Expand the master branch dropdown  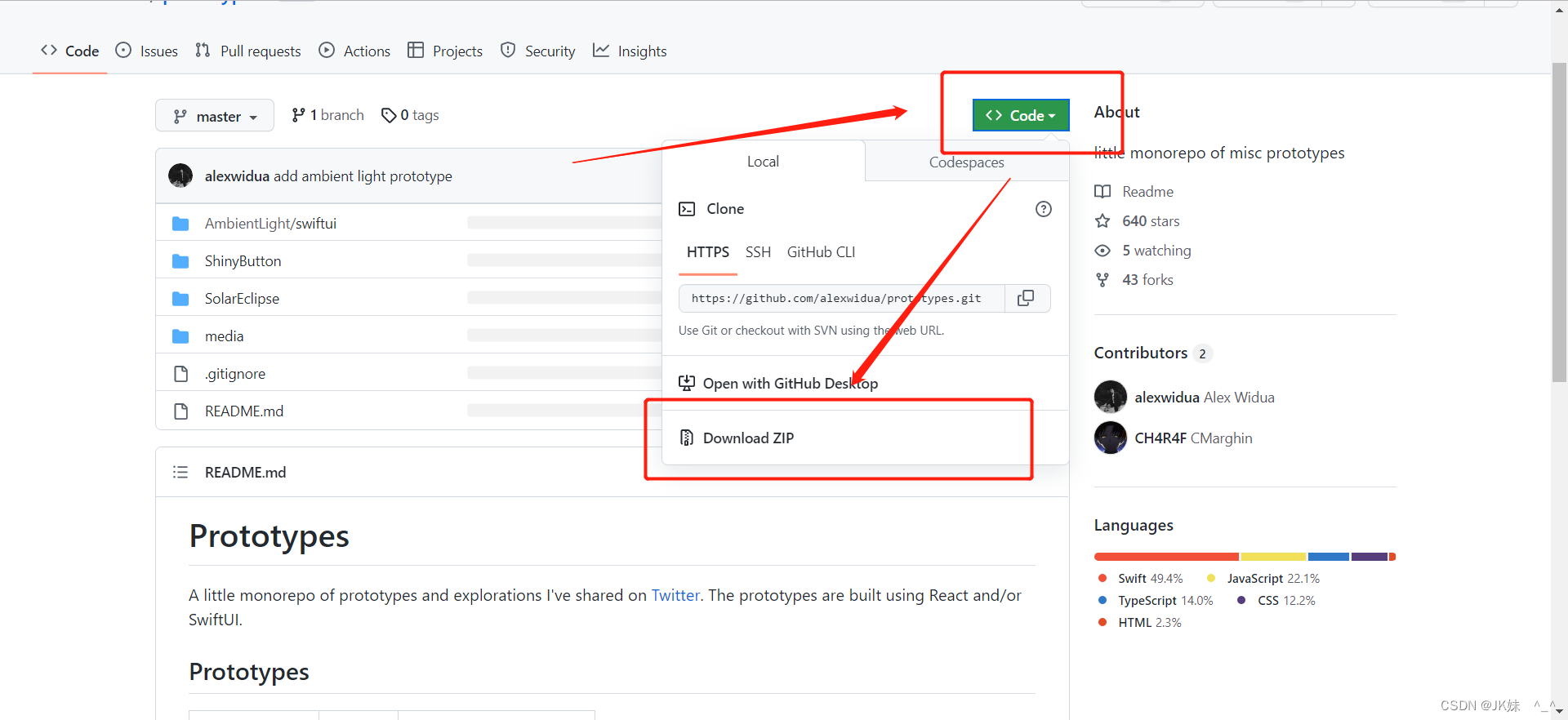click(x=215, y=116)
